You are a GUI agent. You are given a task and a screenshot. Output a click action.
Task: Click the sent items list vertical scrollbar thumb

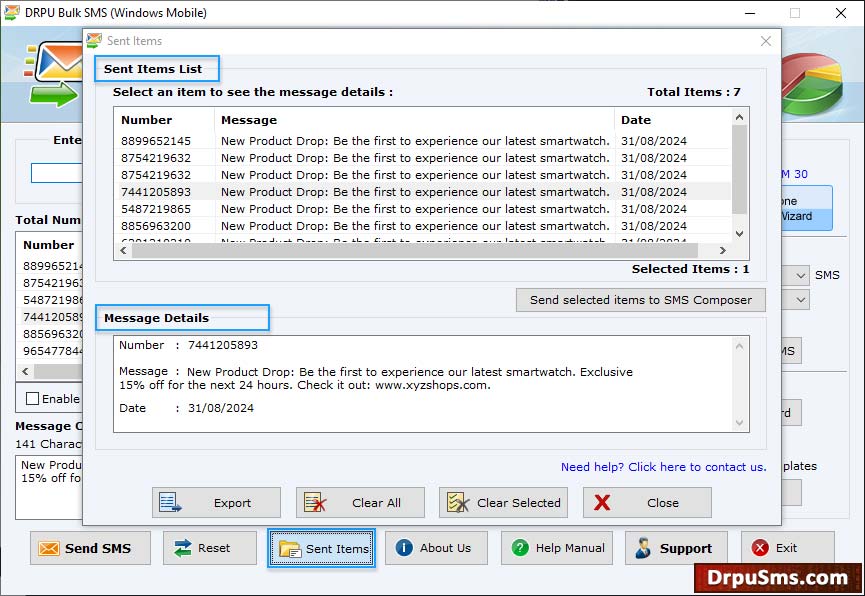pyautogui.click(x=740, y=169)
